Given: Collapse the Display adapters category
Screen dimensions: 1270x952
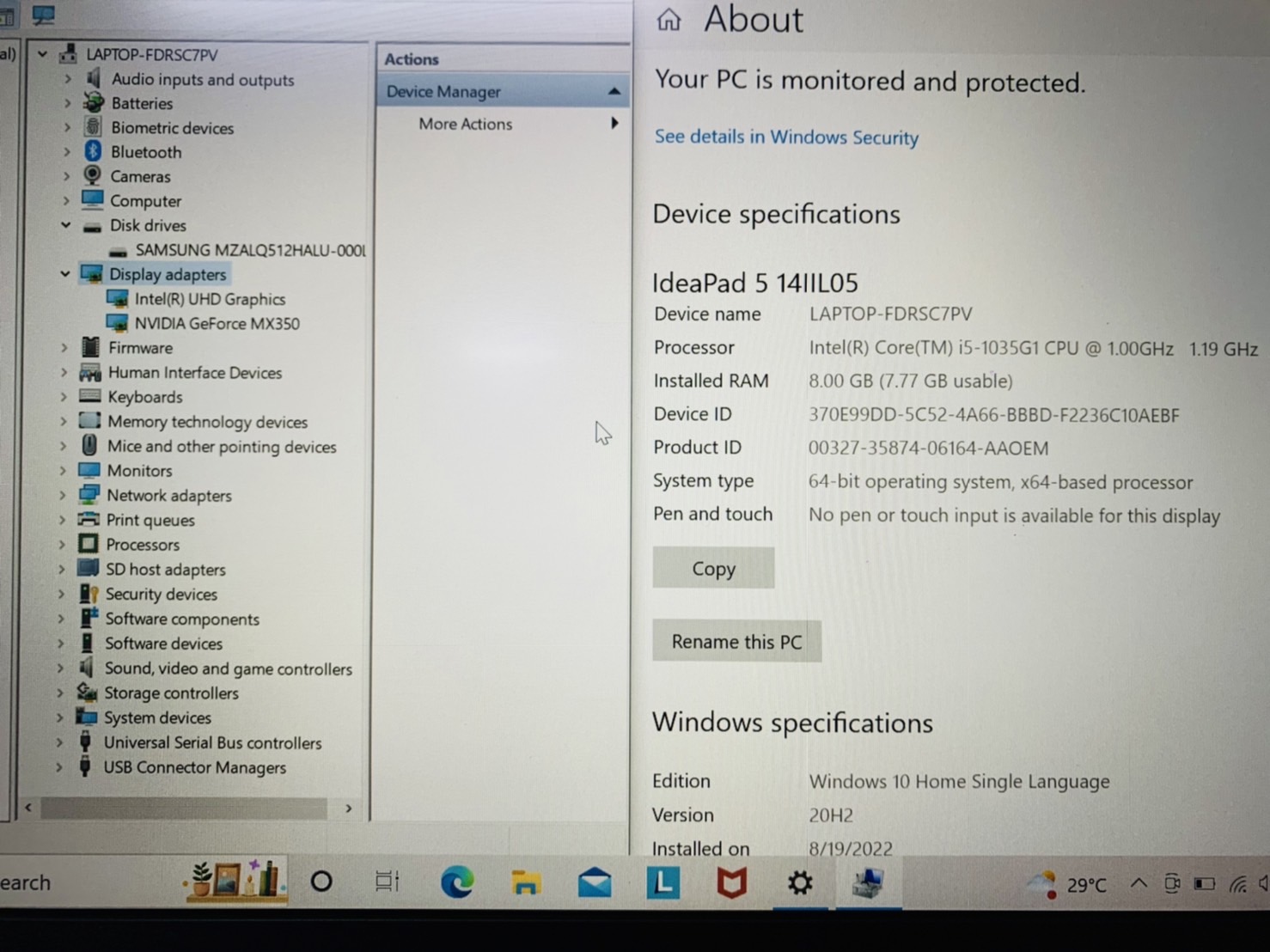Looking at the screenshot, I should point(65,274).
